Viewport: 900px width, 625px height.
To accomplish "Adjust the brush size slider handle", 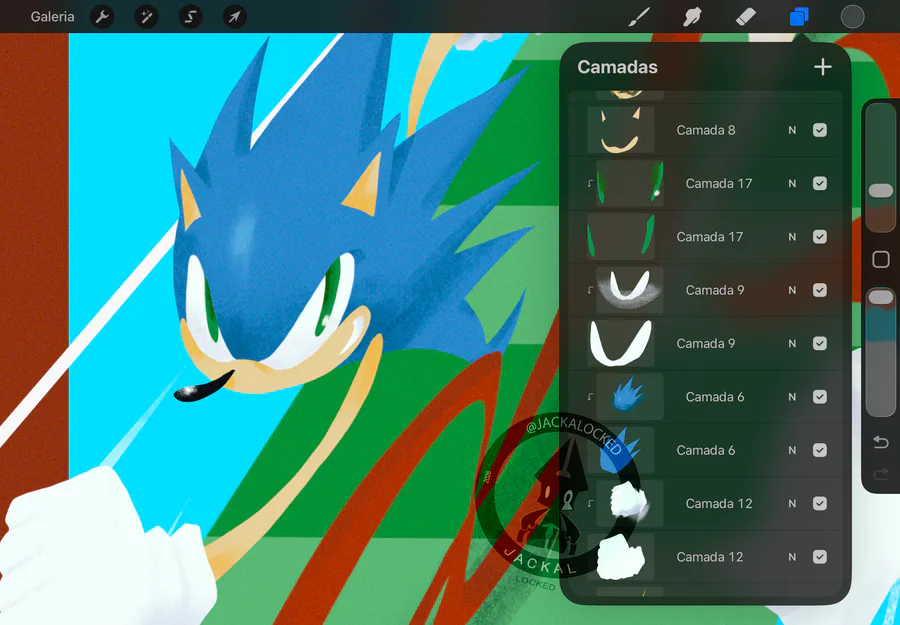I will 880,191.
